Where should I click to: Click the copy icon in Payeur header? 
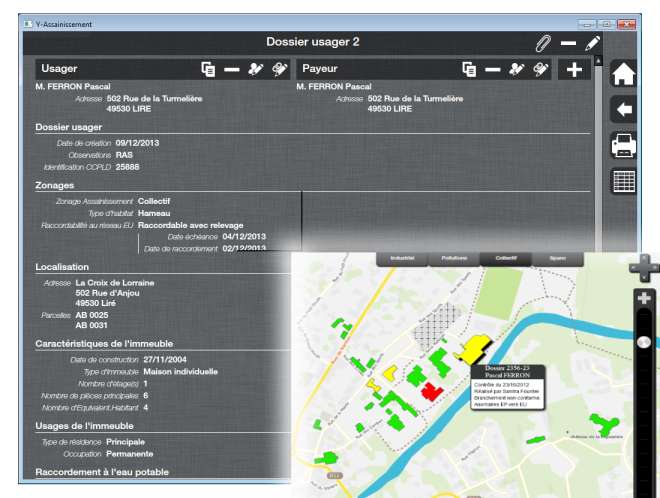coord(468,69)
